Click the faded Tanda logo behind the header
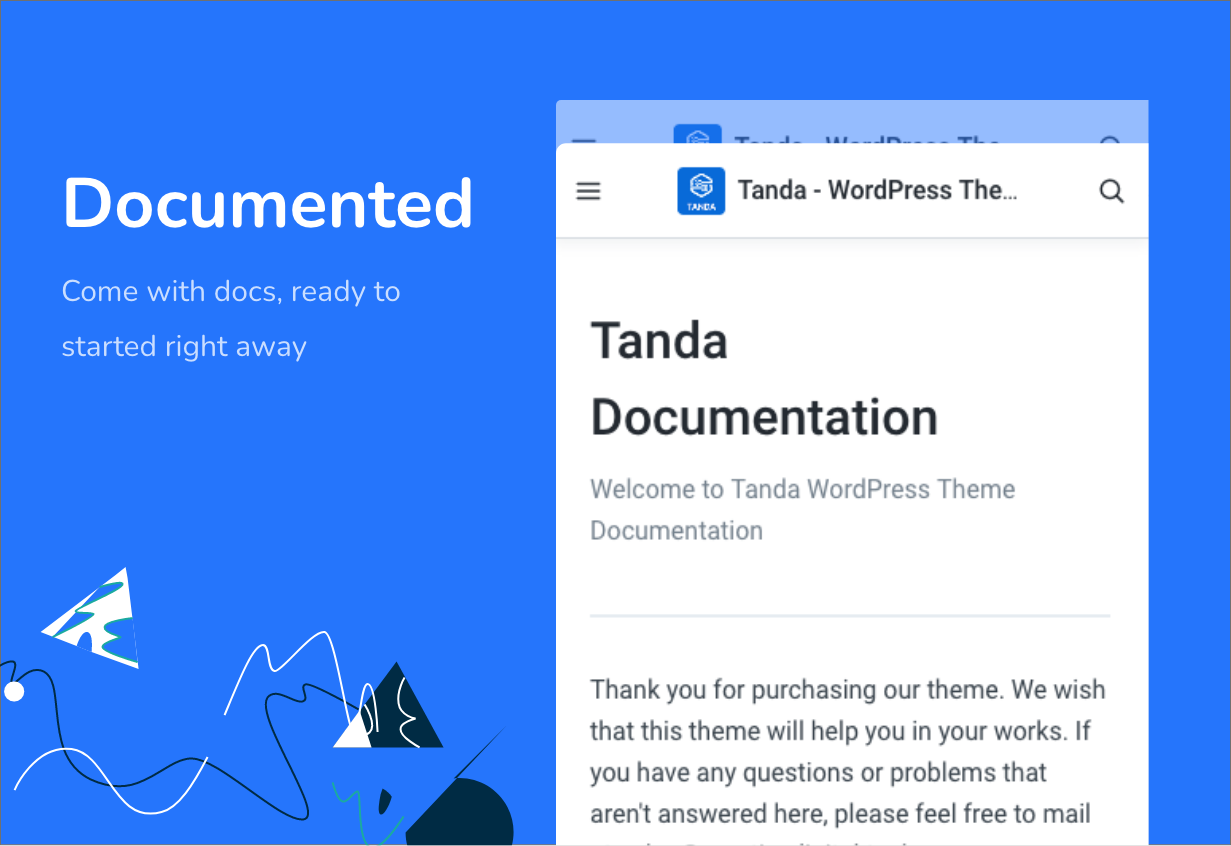This screenshot has width=1231, height=846. 697,137
